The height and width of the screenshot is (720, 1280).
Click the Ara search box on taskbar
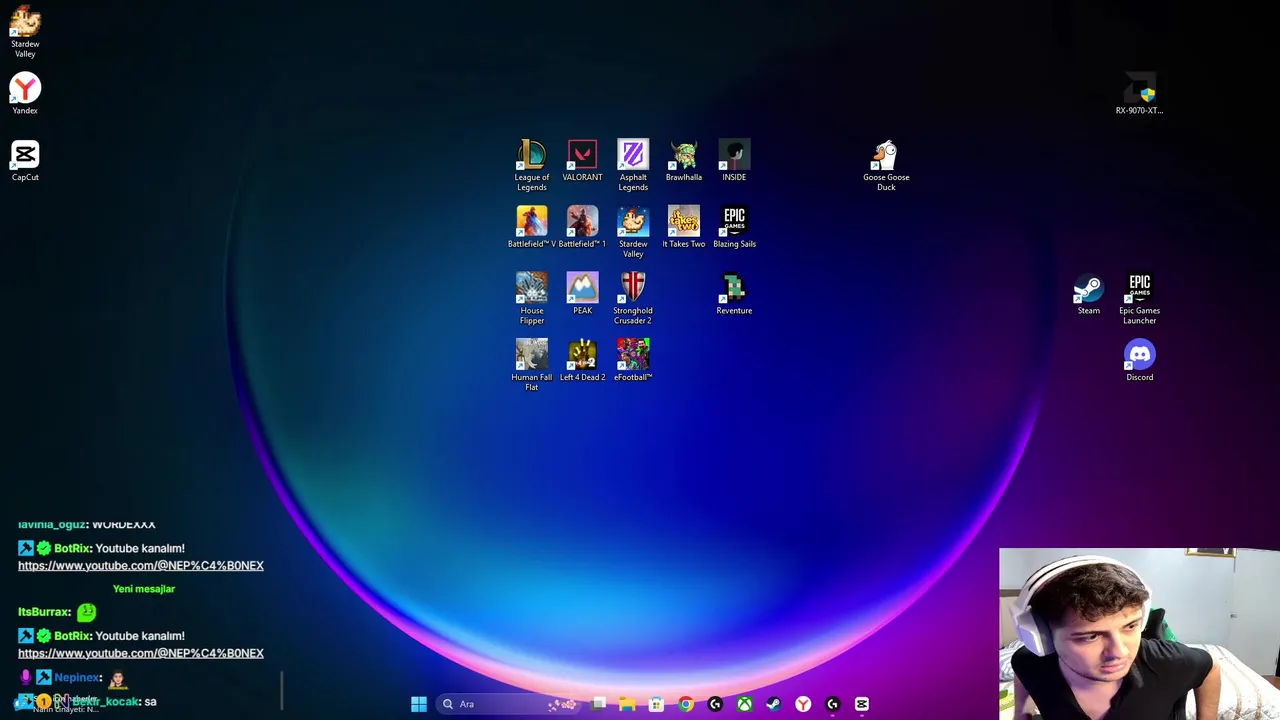pos(510,704)
